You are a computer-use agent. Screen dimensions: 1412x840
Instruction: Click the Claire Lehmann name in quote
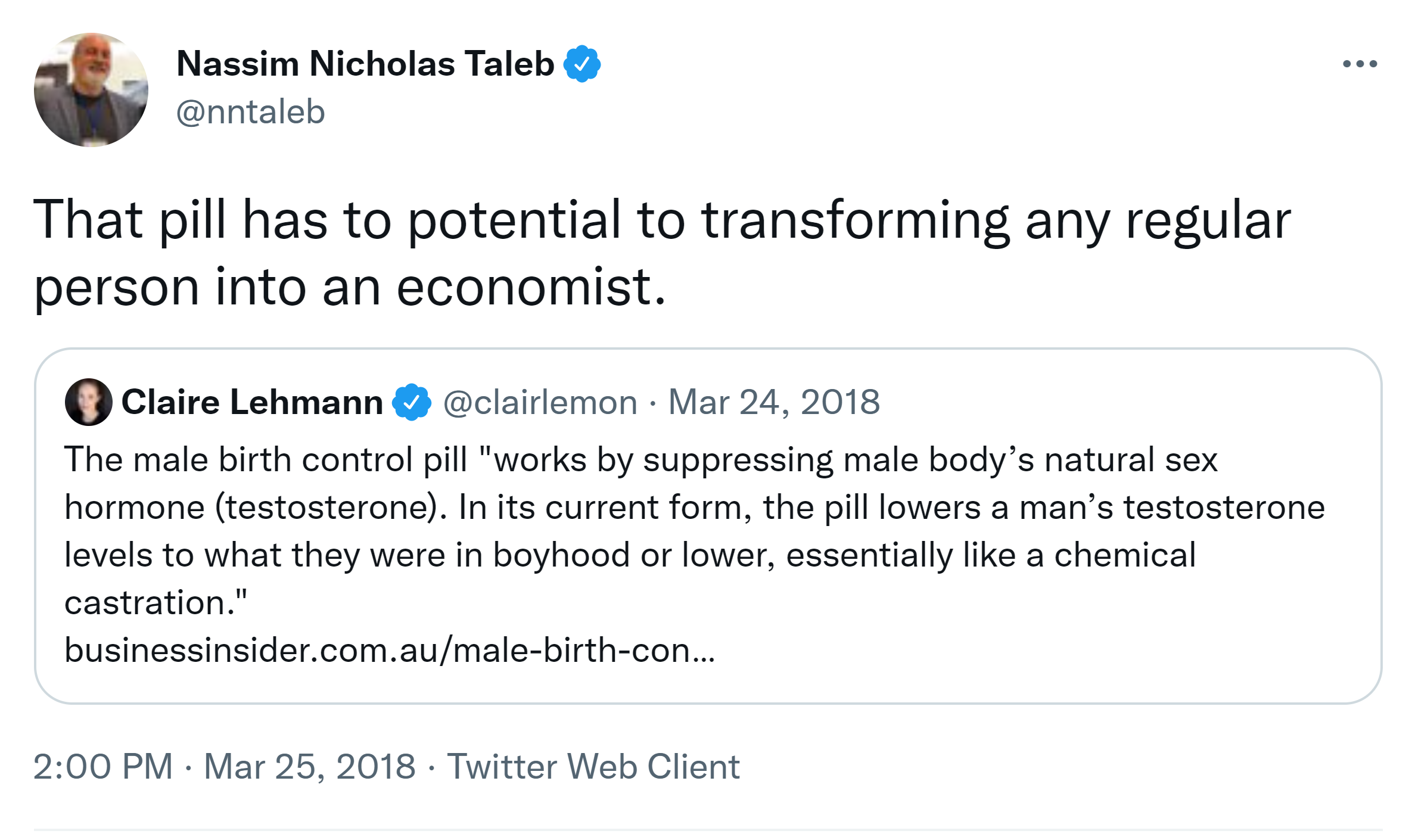252,402
